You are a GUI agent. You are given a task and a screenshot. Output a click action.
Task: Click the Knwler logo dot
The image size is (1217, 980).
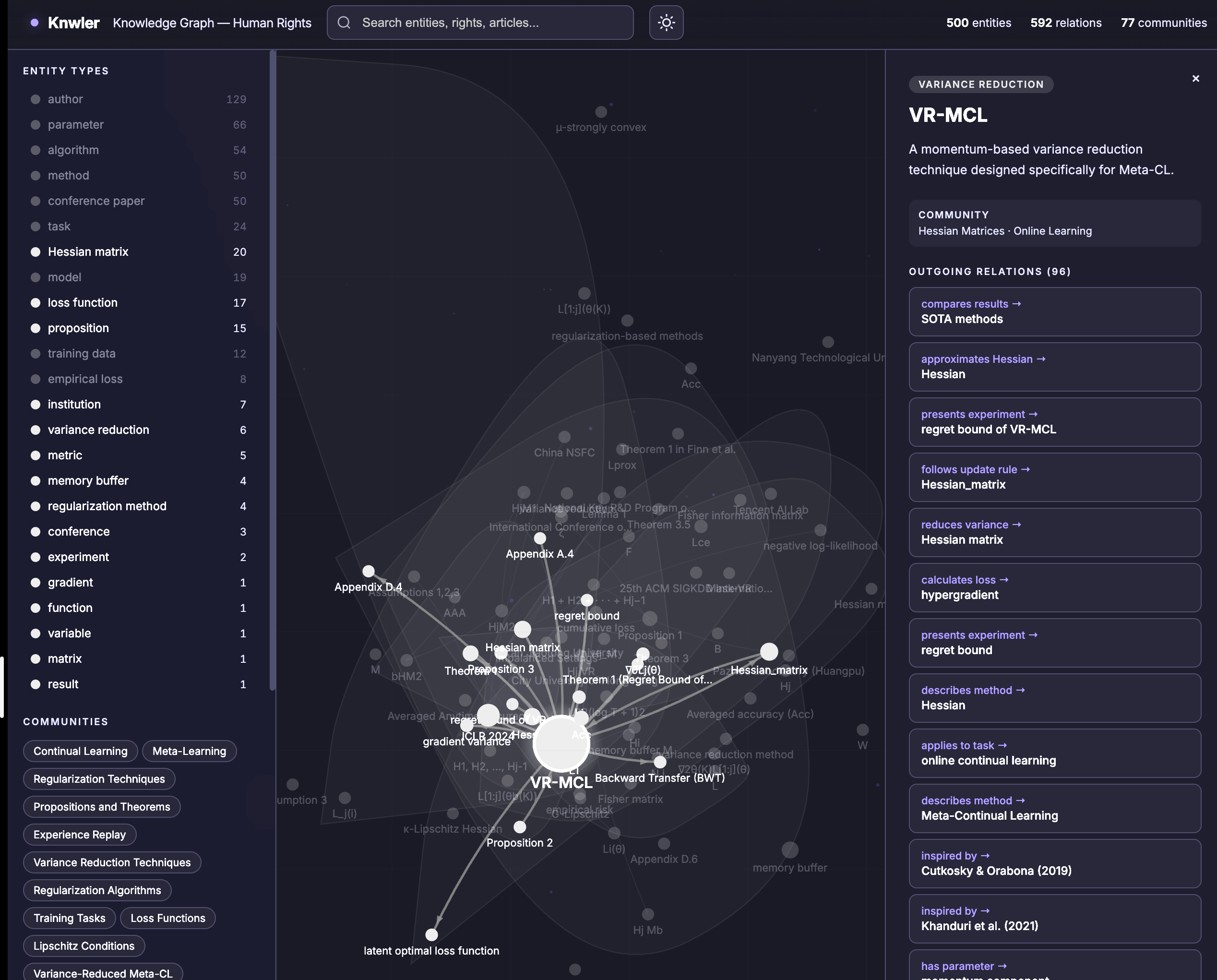point(35,23)
